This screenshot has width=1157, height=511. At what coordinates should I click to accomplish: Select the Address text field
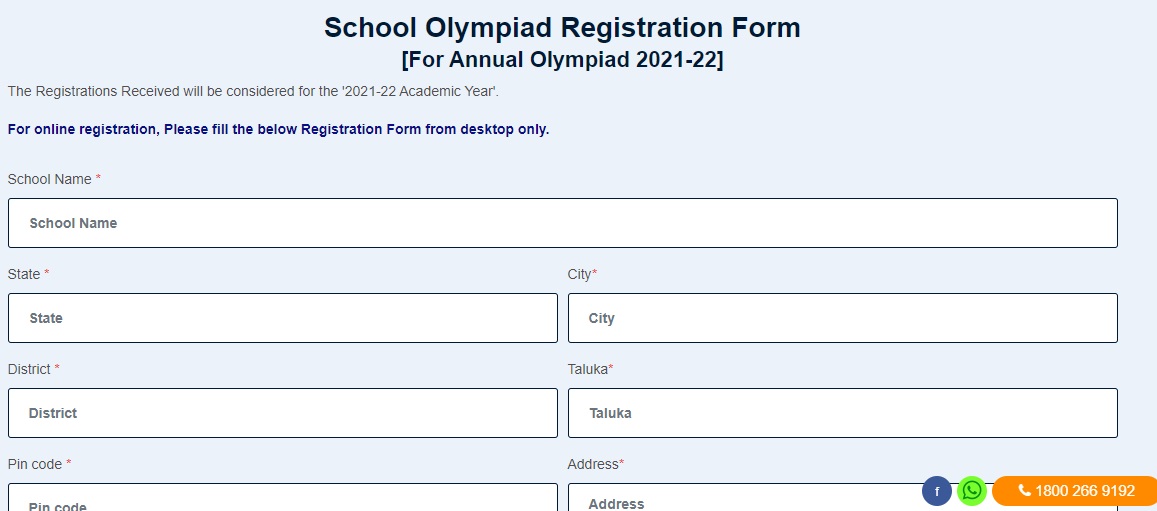pyautogui.click(x=750, y=499)
